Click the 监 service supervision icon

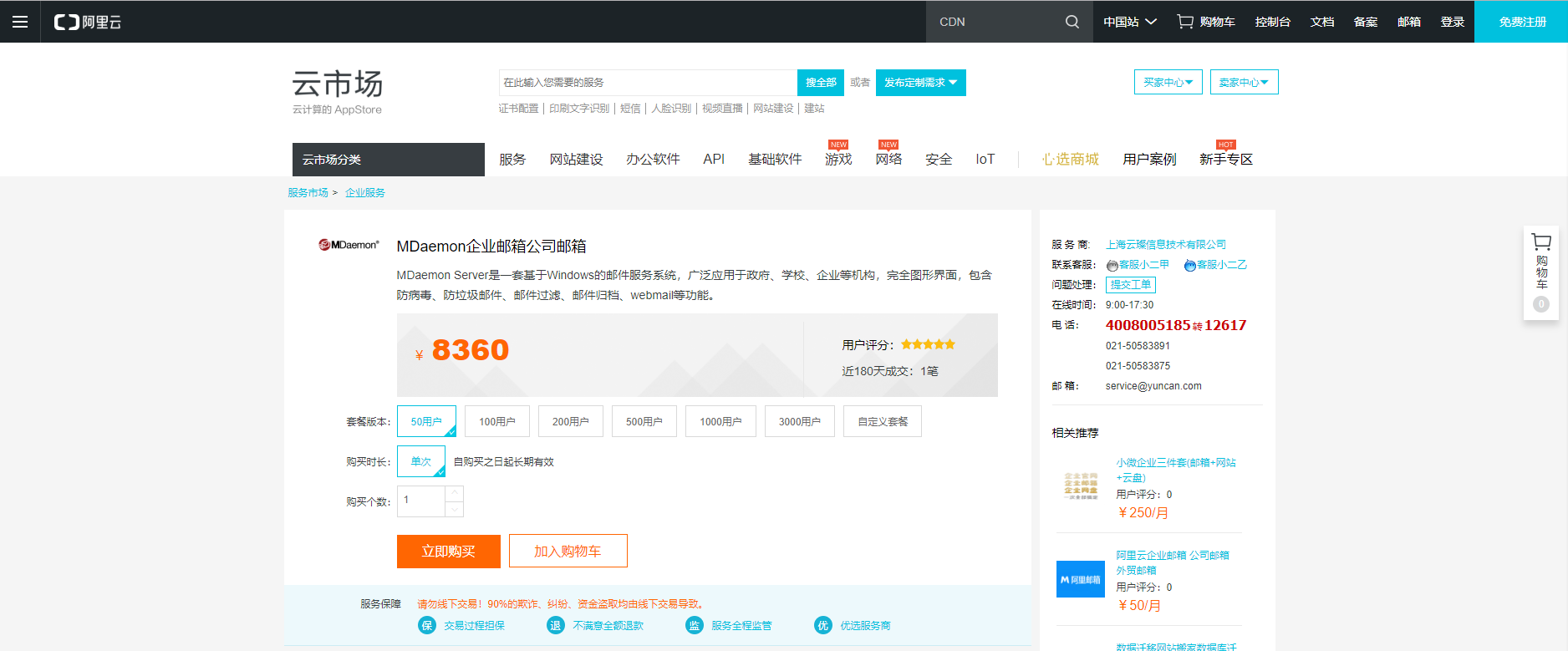click(x=695, y=625)
